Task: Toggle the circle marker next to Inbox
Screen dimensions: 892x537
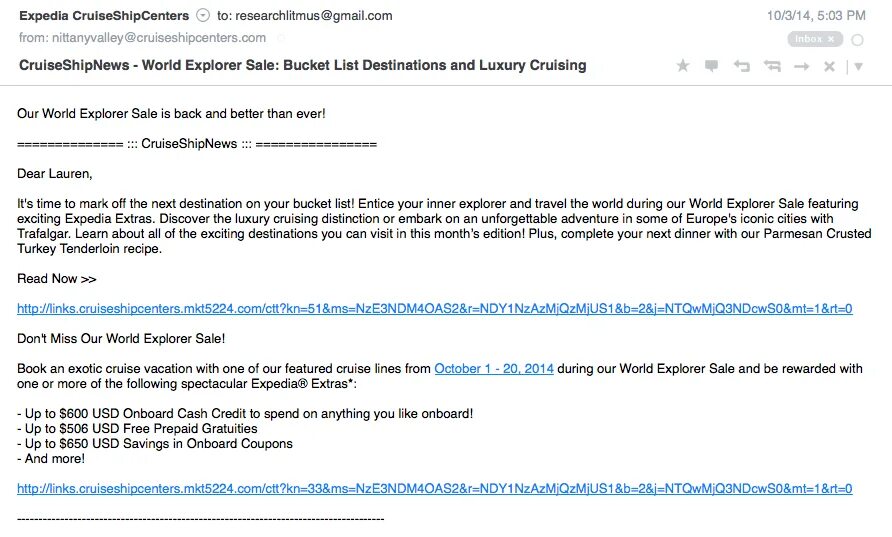Action: click(858, 39)
